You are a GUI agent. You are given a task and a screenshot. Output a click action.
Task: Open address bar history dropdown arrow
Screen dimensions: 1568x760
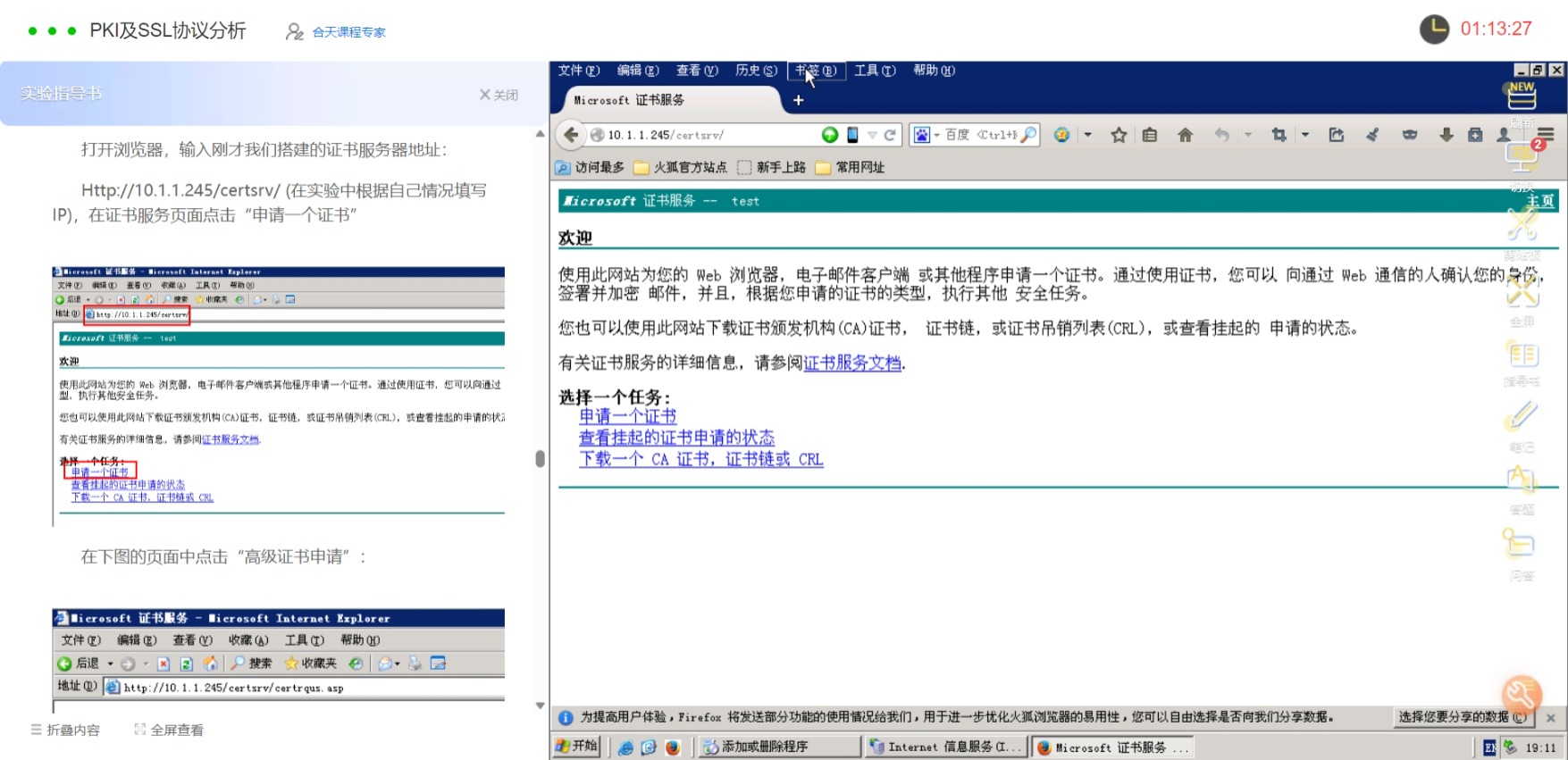pyautogui.click(x=872, y=135)
